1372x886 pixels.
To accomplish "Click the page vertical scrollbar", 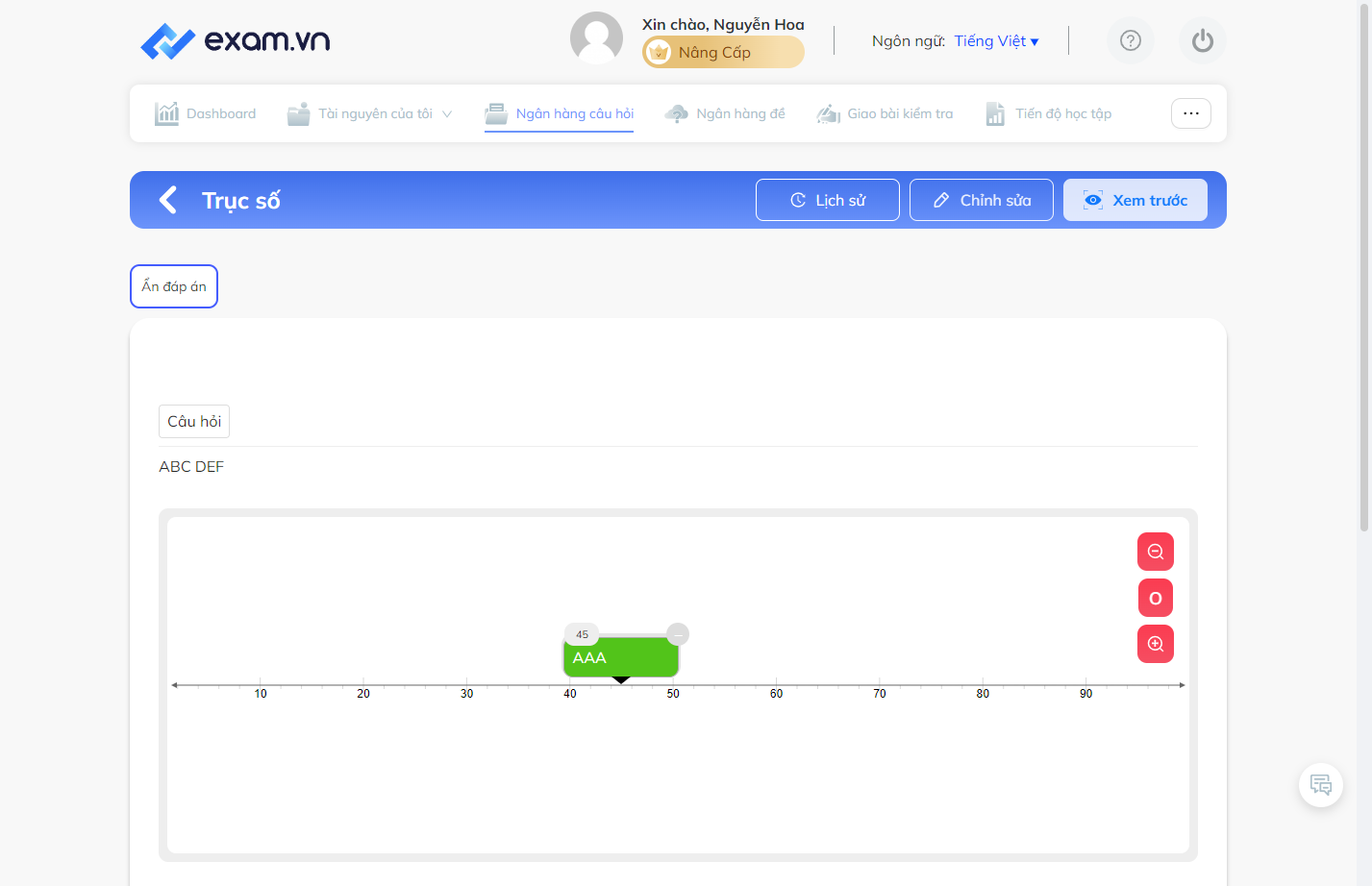I will 1363,265.
